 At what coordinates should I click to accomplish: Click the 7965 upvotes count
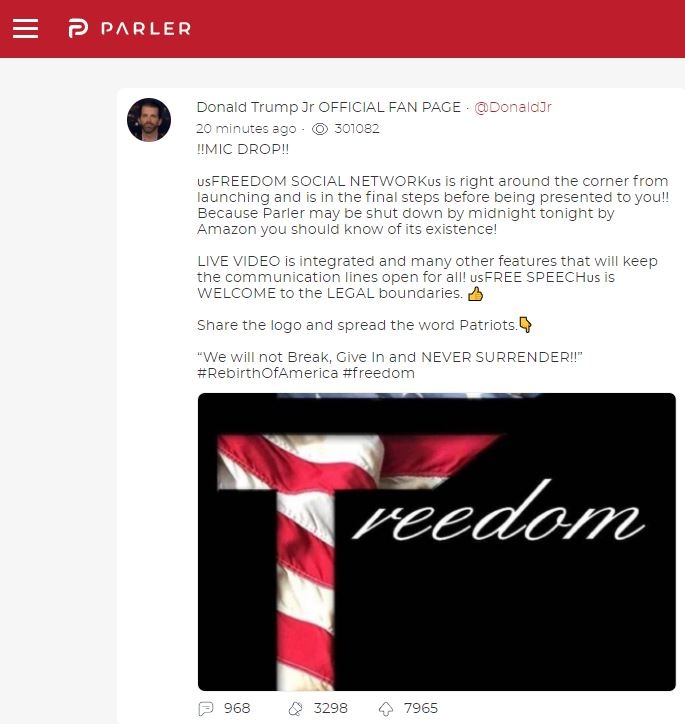point(421,708)
